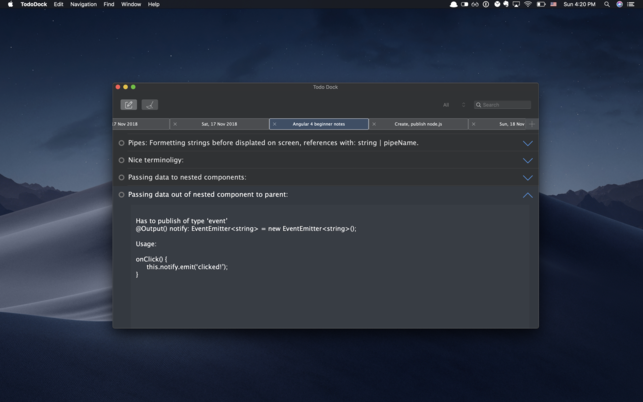Click into the Search field
The height and width of the screenshot is (402, 643).
click(x=502, y=105)
